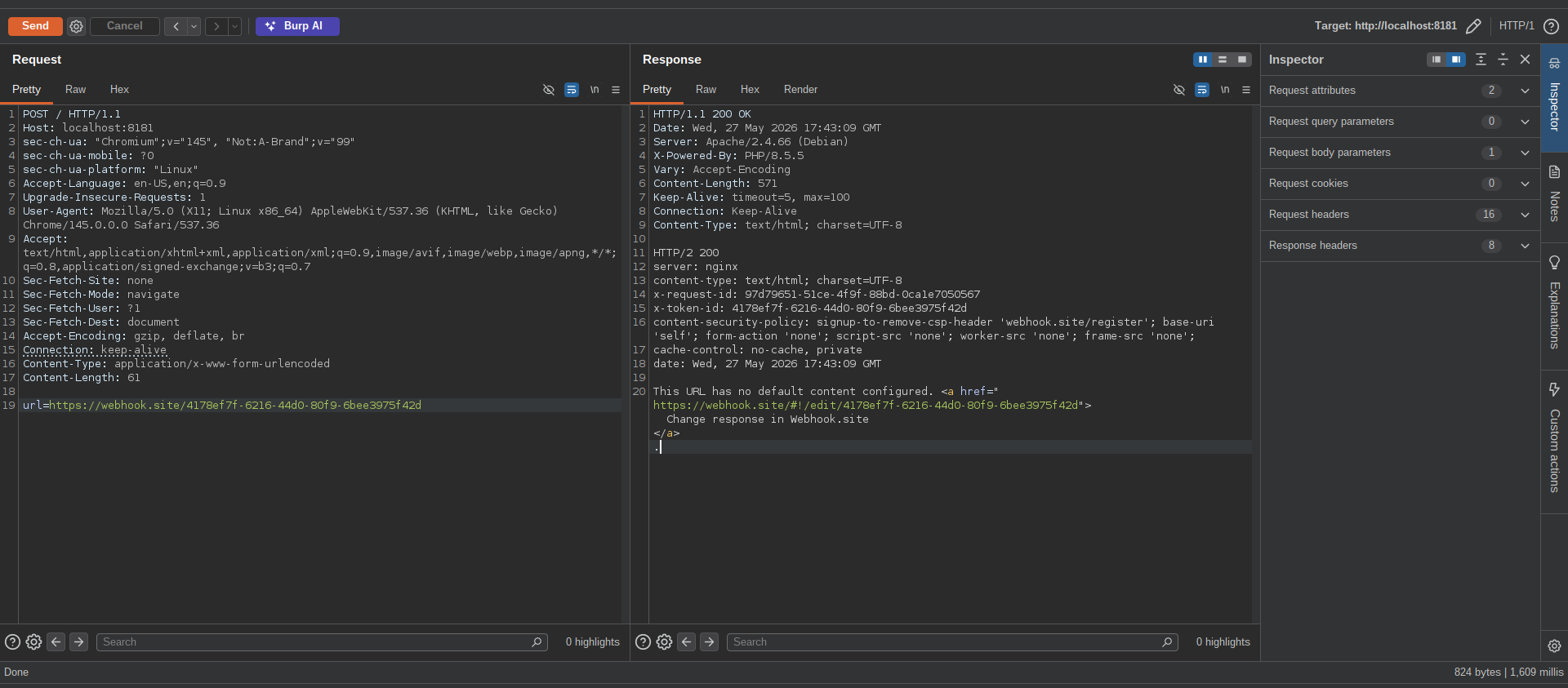Expand all Inspector sections
The height and width of the screenshot is (688, 1568).
pyautogui.click(x=1481, y=60)
